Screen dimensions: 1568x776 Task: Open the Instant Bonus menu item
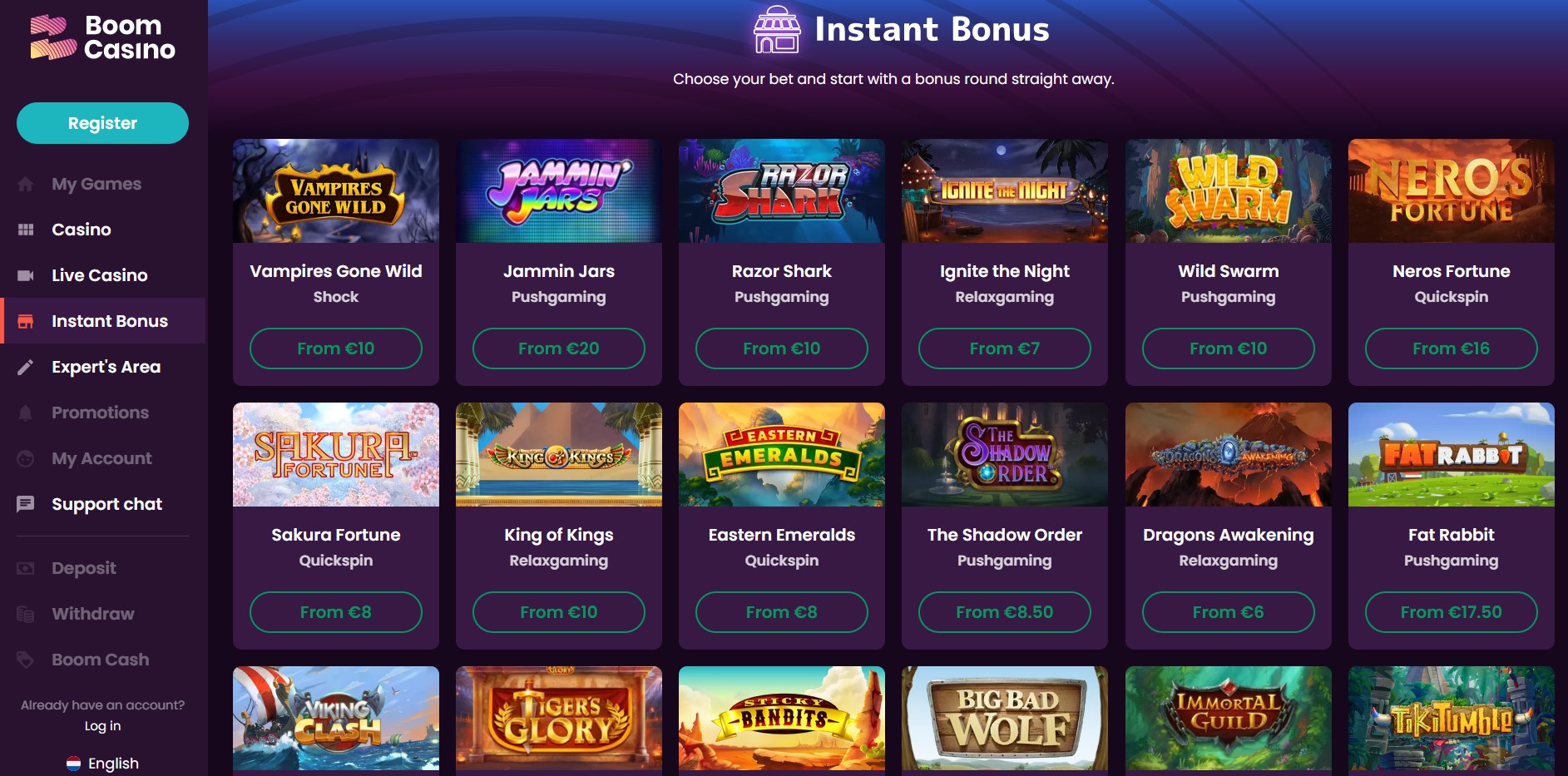(x=109, y=321)
